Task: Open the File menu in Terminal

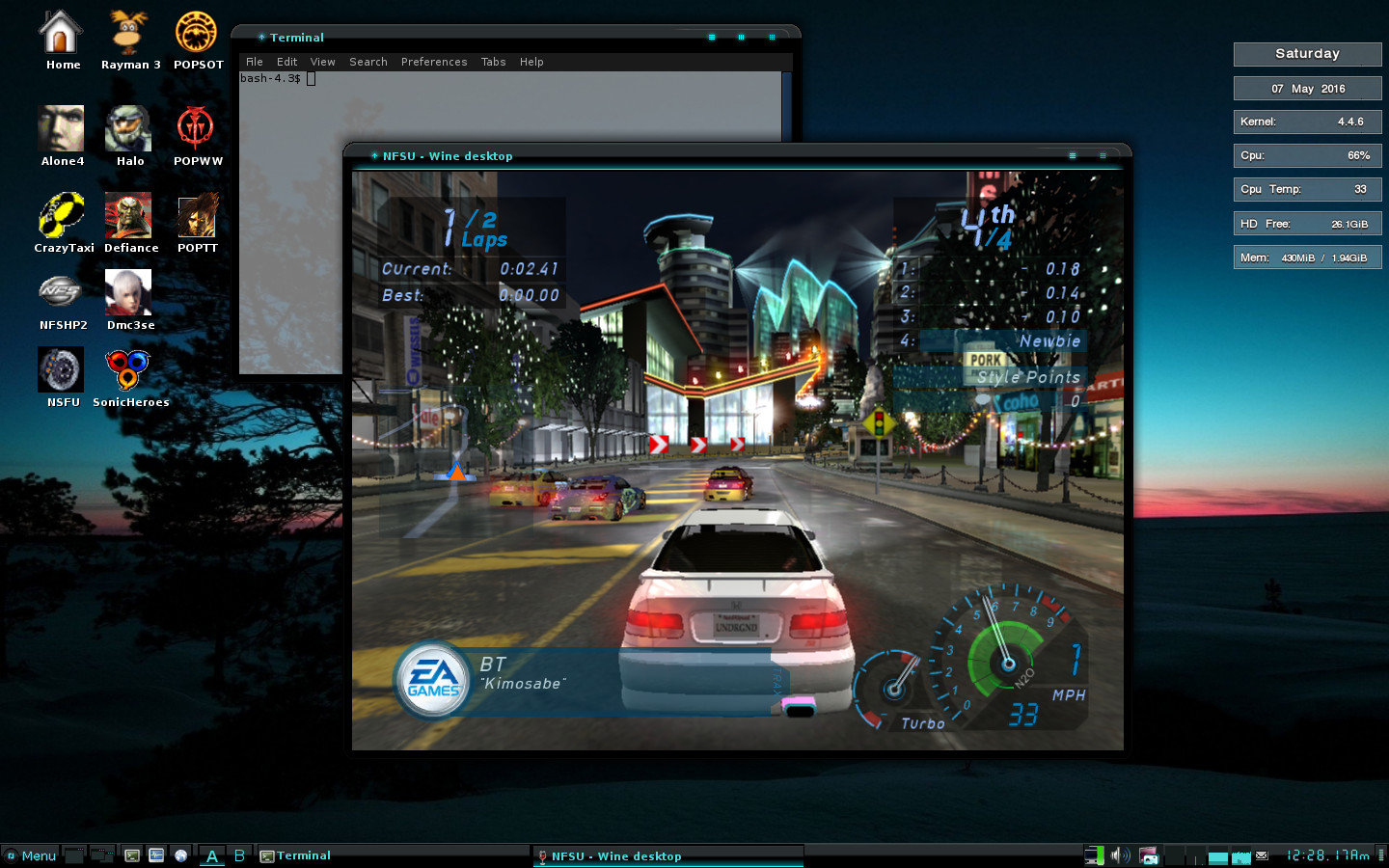Action: [255, 62]
